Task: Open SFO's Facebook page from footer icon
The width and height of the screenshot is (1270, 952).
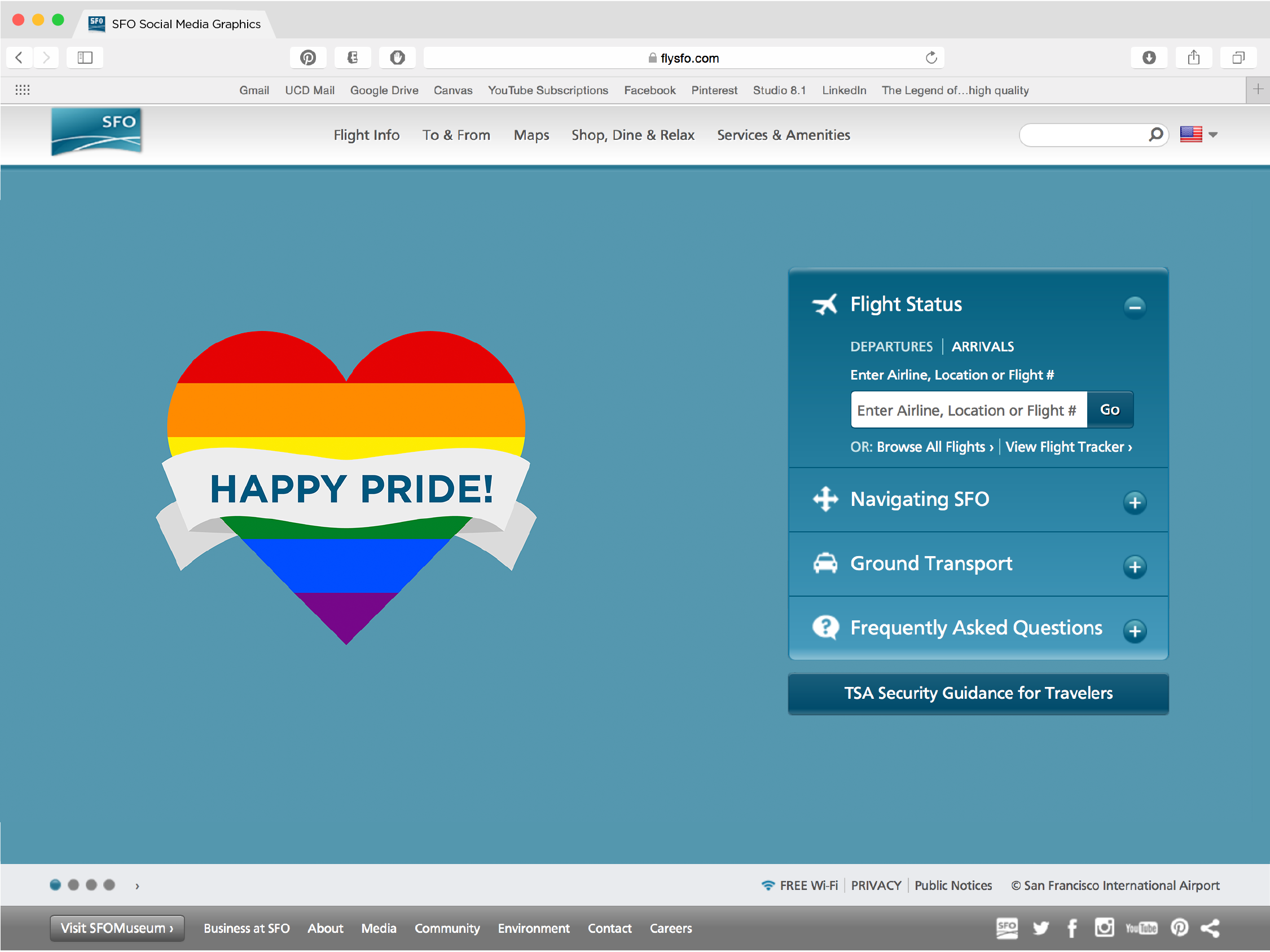Action: [x=1073, y=927]
